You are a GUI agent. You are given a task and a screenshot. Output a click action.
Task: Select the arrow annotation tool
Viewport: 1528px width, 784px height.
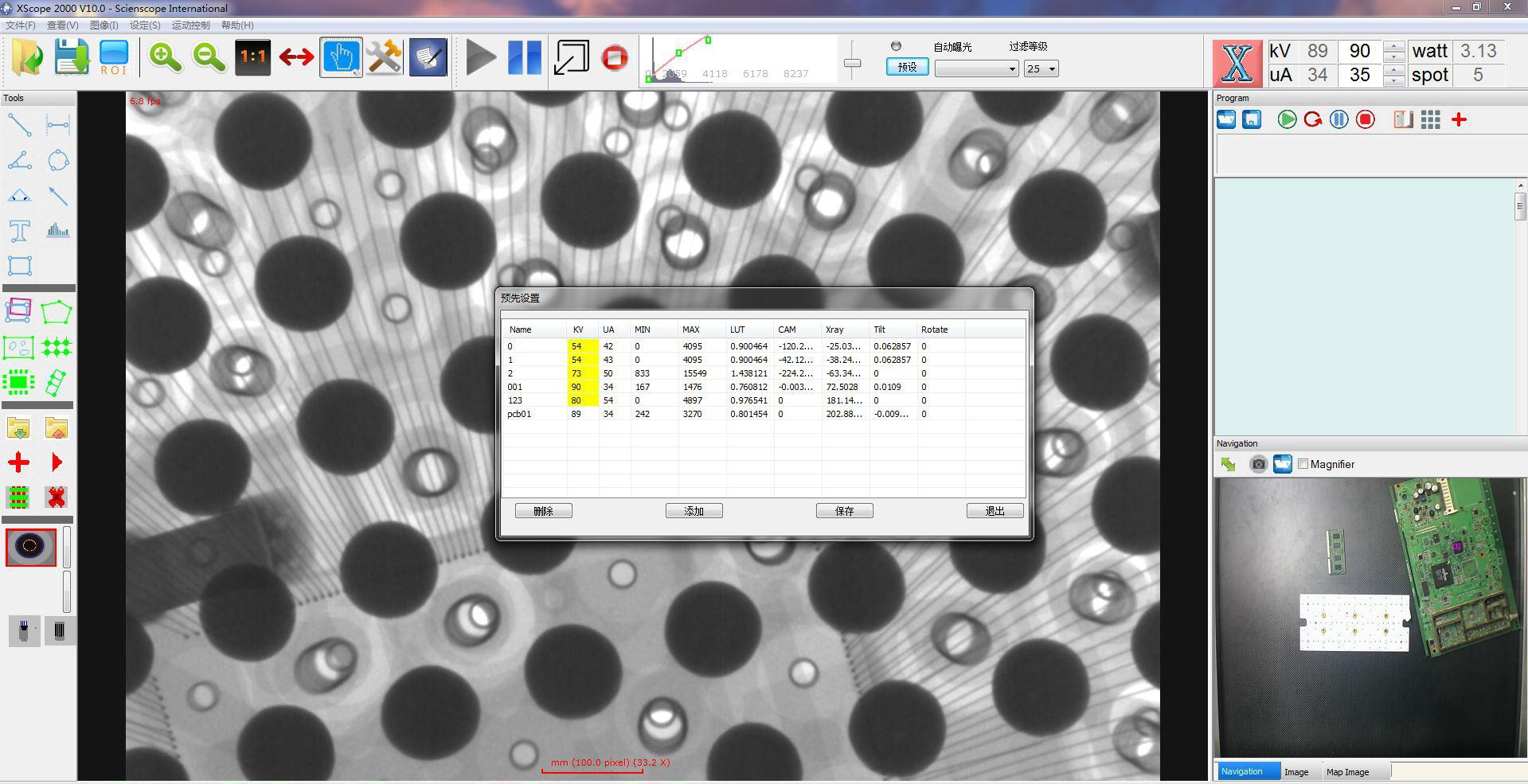point(57,196)
